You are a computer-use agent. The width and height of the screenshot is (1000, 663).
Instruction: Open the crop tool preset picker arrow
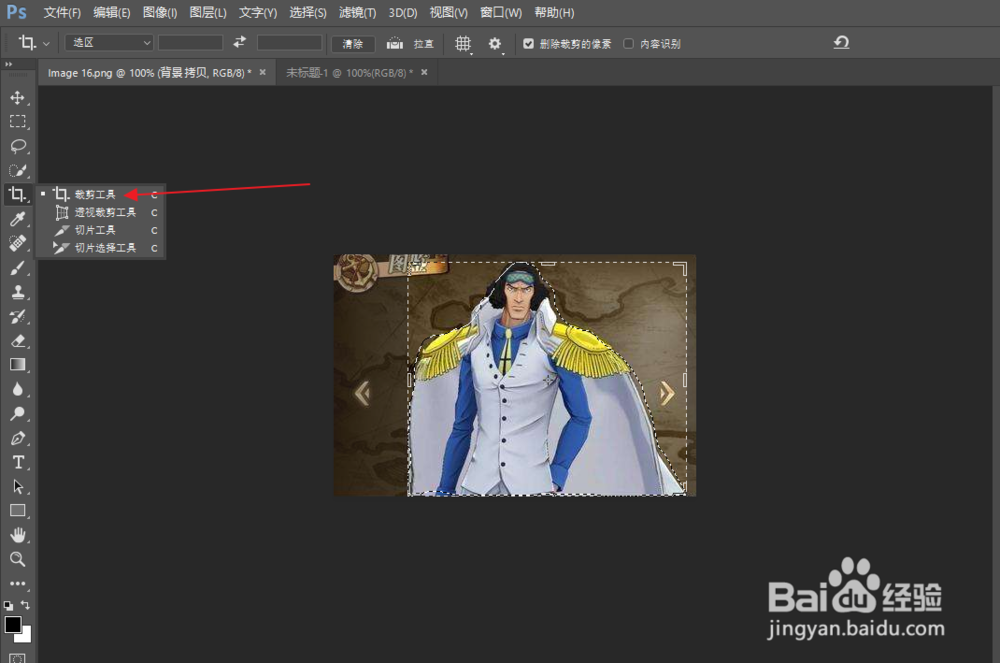tap(46, 43)
